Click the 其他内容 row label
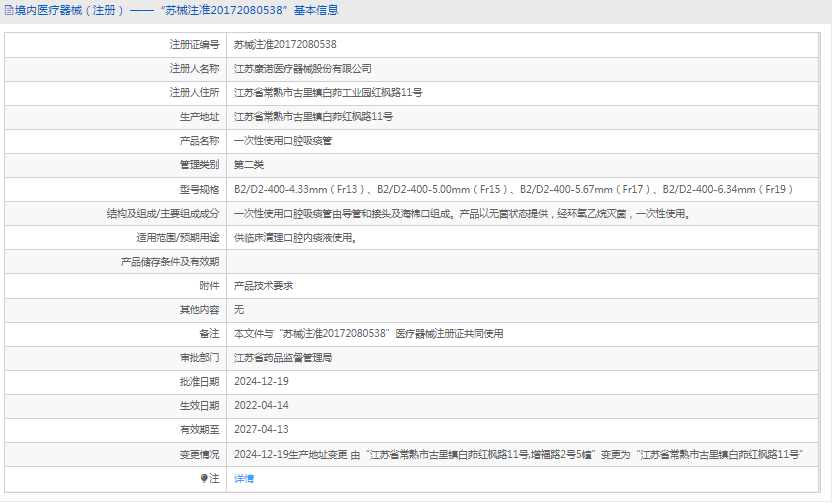832x504 pixels. [200, 310]
